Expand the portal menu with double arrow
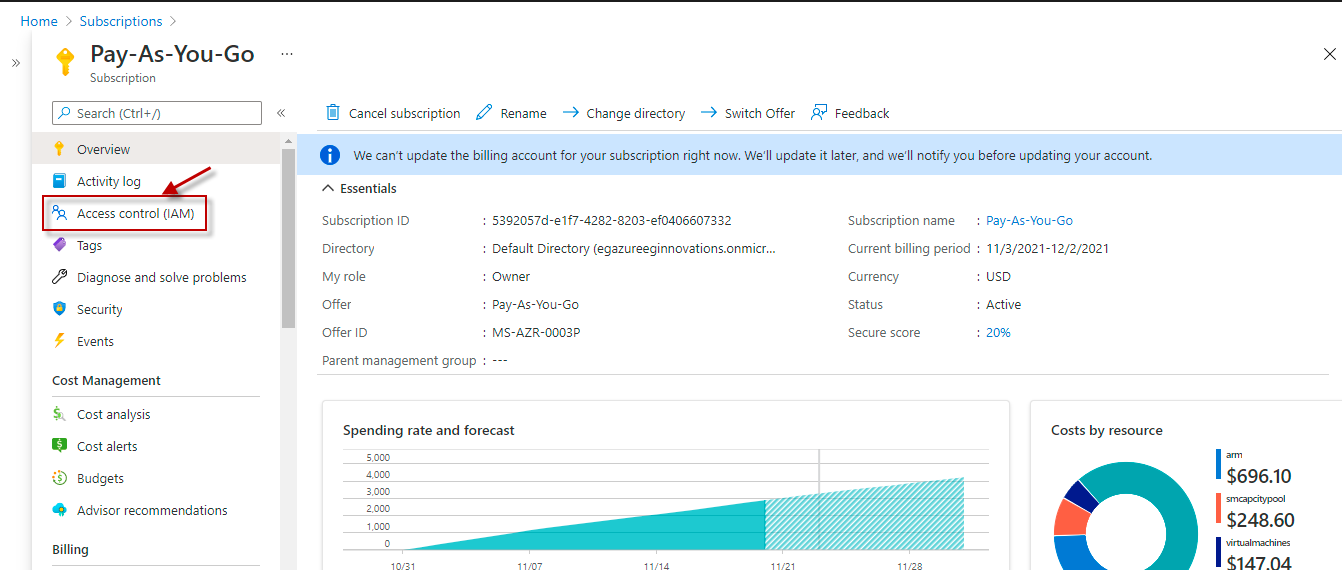Viewport: 1342px width, 570px height. [16, 62]
